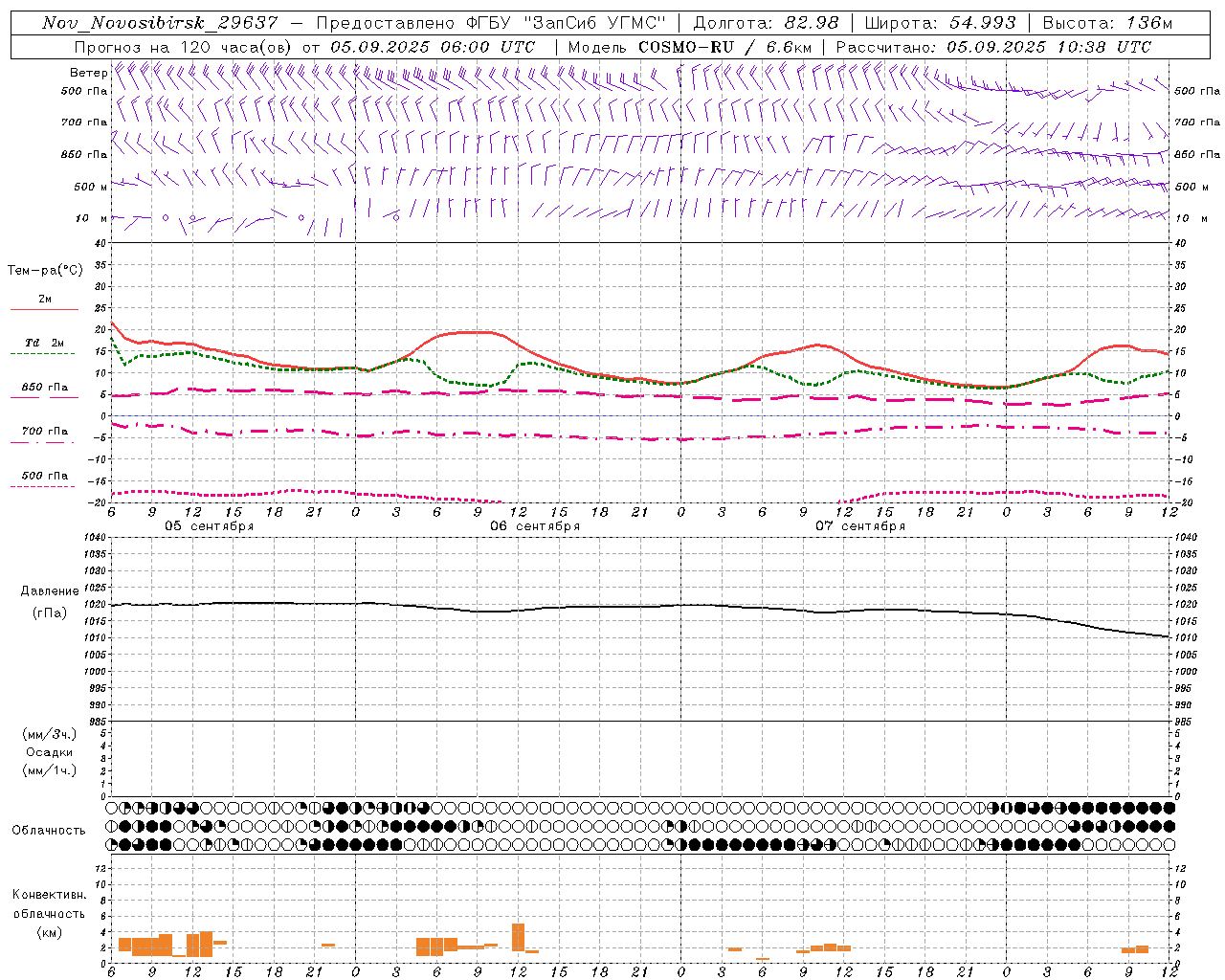Click the (мм/1ч.) precipitation unit label
1225x980 pixels.
[x=50, y=770]
